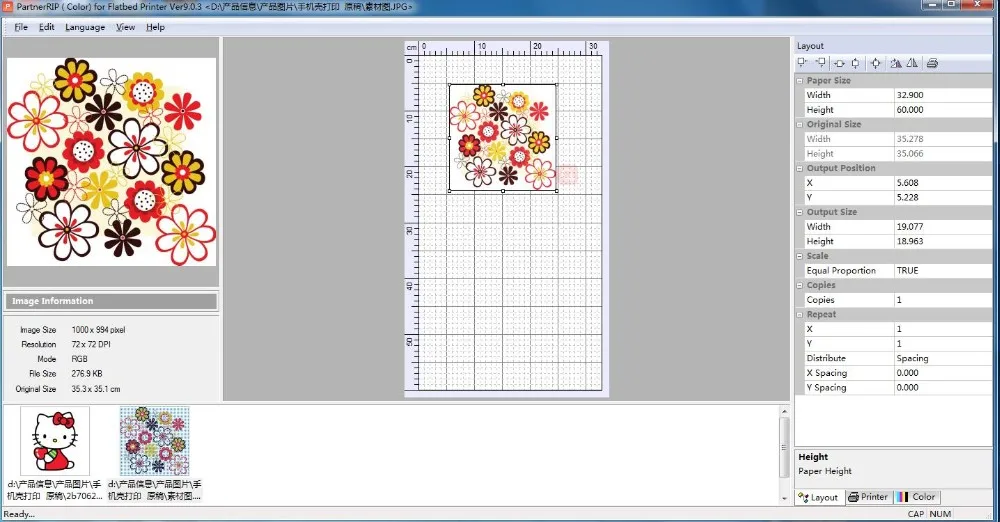Click the Layout panel title
Screen dimensions: 1000x522
810,46
